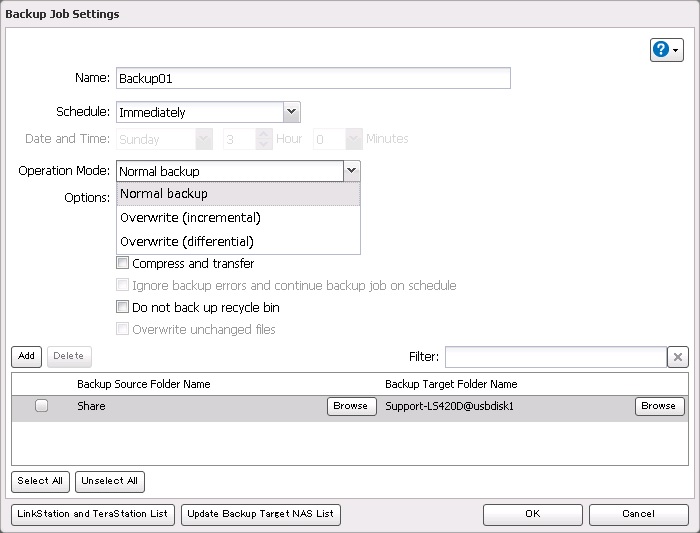Click the Backup Source Folder Name column header
700x533 pixels.
point(144,384)
